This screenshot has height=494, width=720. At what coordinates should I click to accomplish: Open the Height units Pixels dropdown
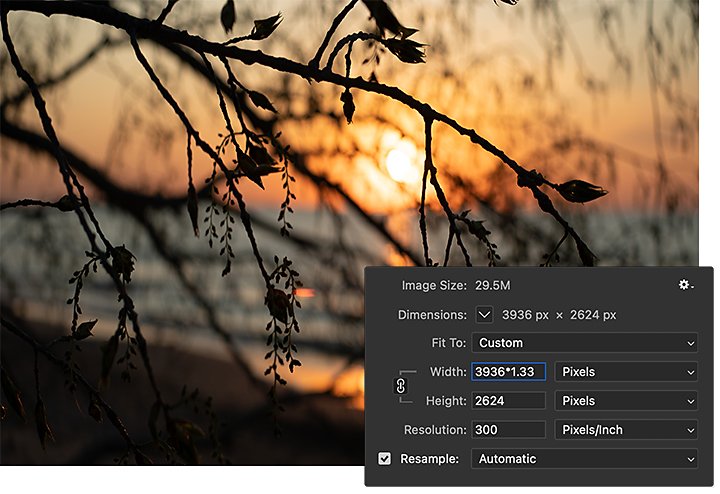click(626, 401)
